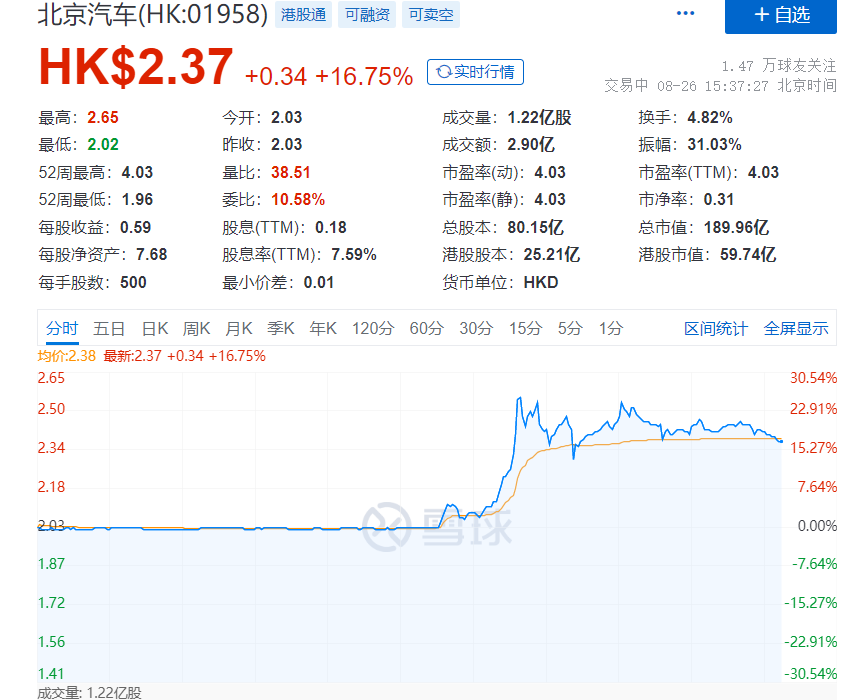The image size is (862, 700).
Task: Click the 货币单位 value HKD
Action: tap(540, 282)
